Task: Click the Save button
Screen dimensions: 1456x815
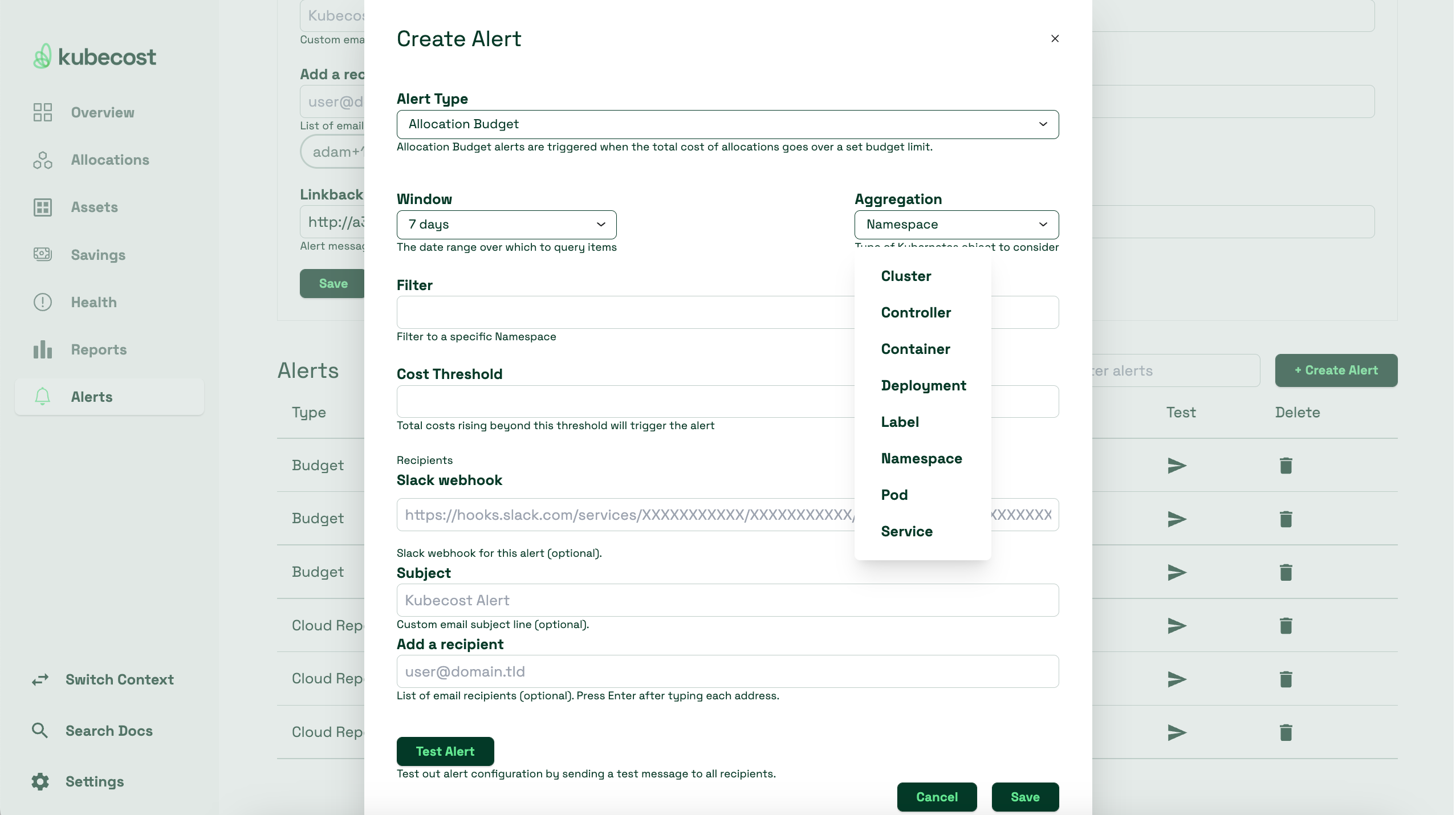Action: [1025, 796]
